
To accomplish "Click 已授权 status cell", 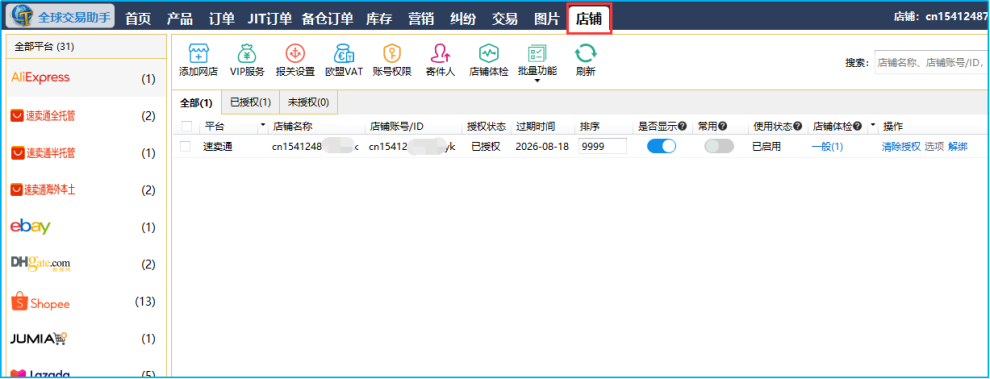I will coord(486,147).
